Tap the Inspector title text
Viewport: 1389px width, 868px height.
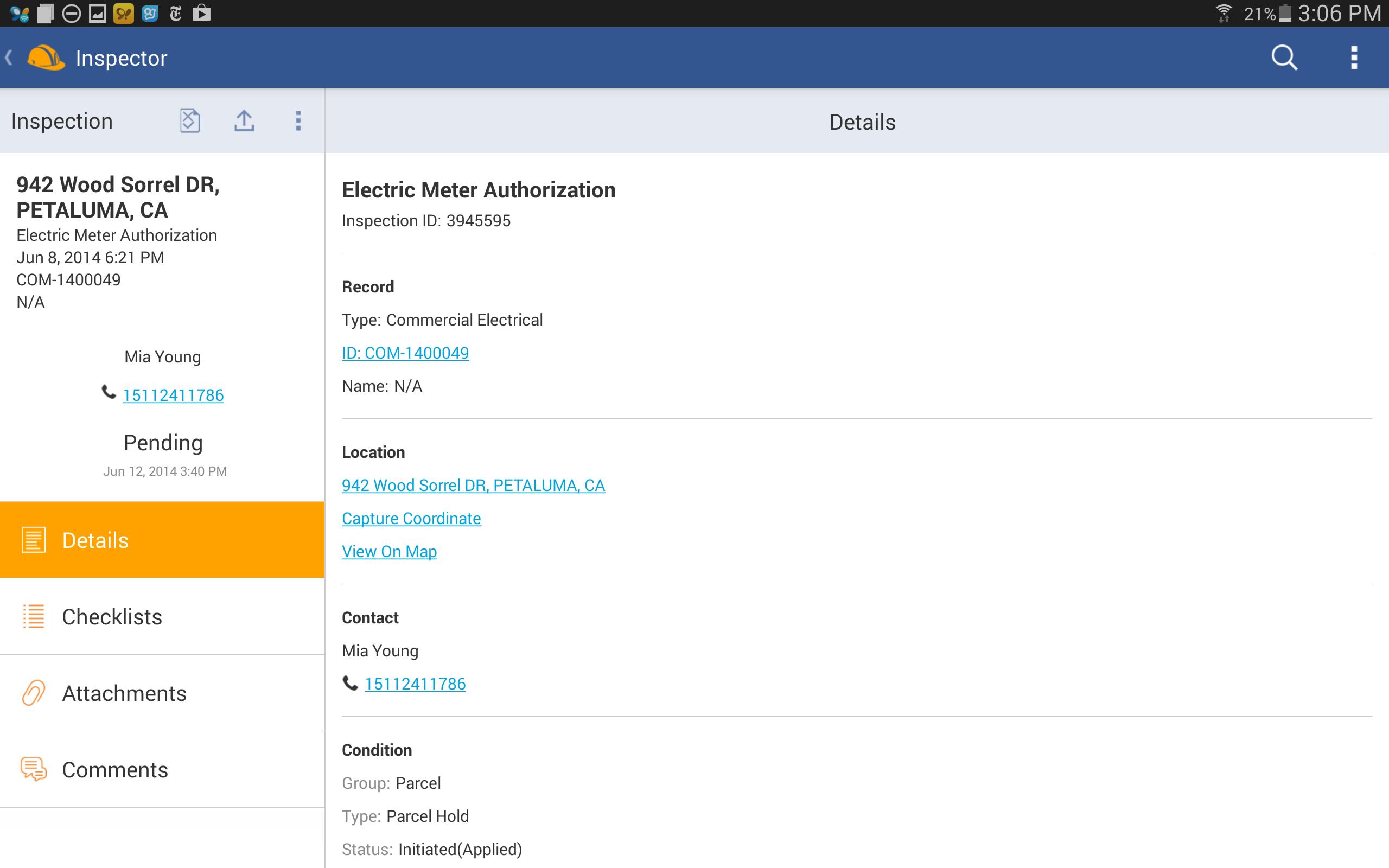(121, 58)
